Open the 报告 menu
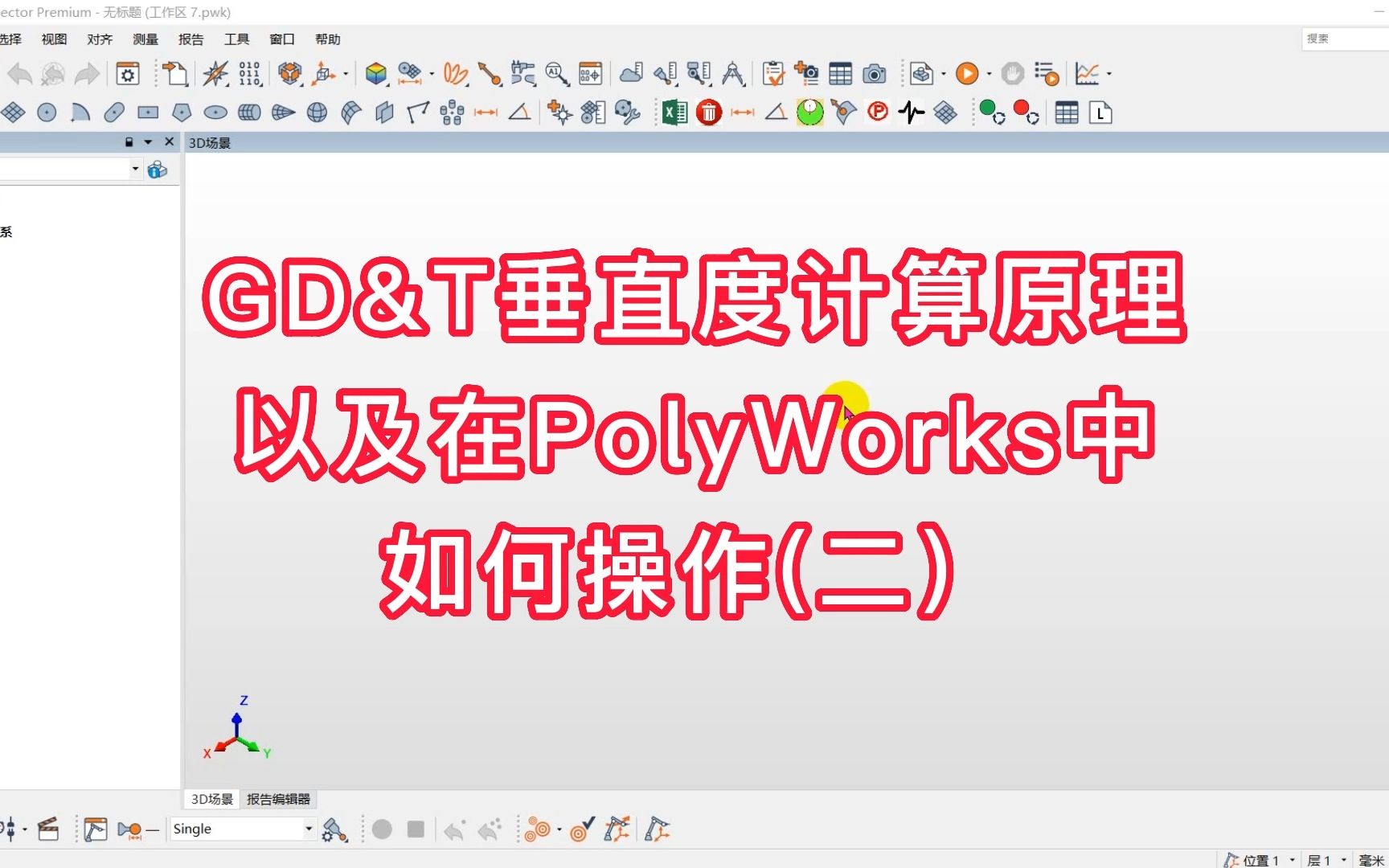Screen dimensions: 1389x868 coord(191,39)
